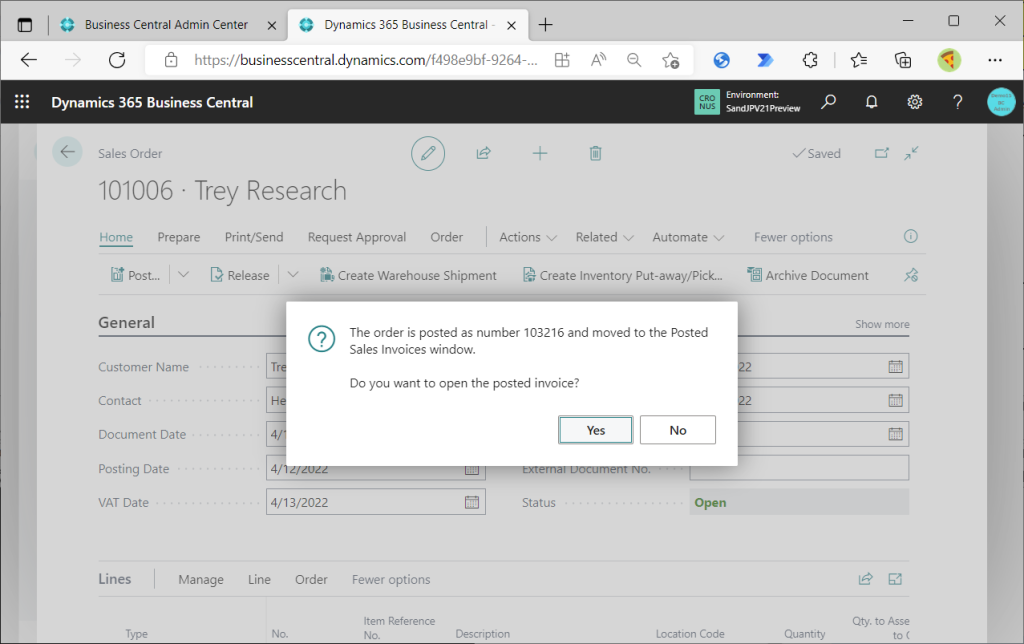Open browser Settings and more menu
1024x644 pixels.
coord(995,60)
